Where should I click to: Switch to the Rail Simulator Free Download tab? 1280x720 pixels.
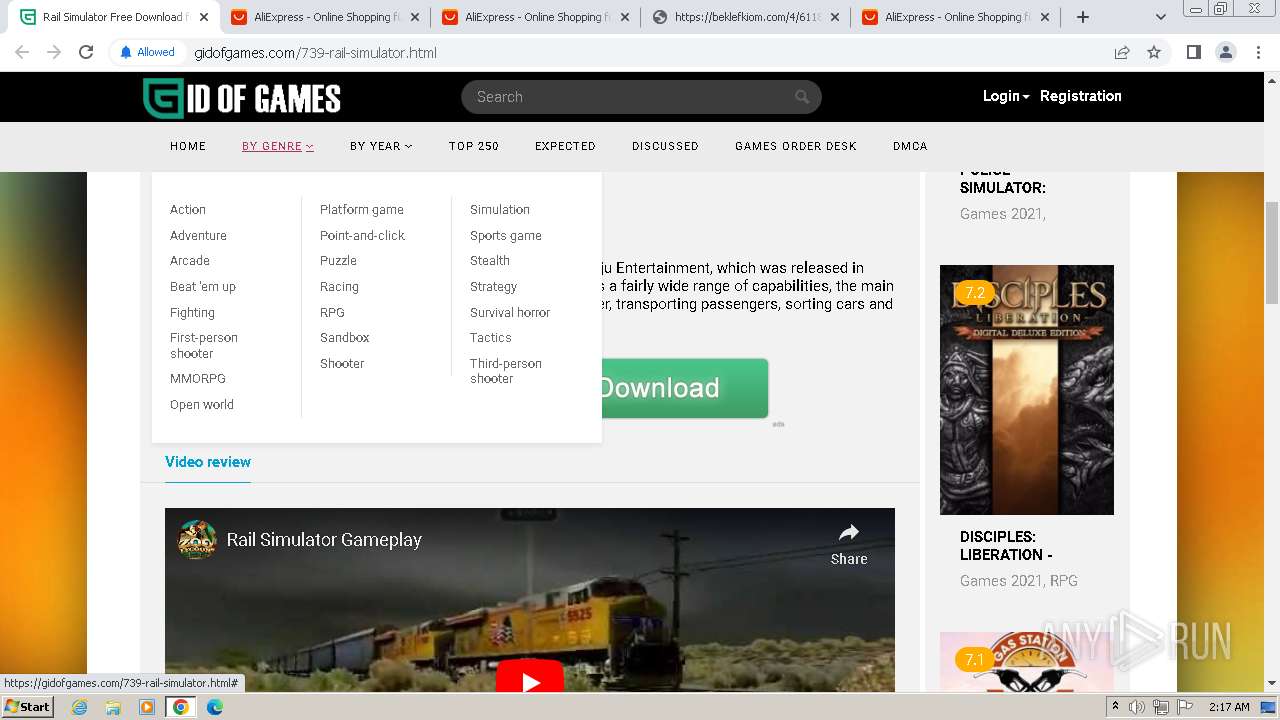pos(115,17)
